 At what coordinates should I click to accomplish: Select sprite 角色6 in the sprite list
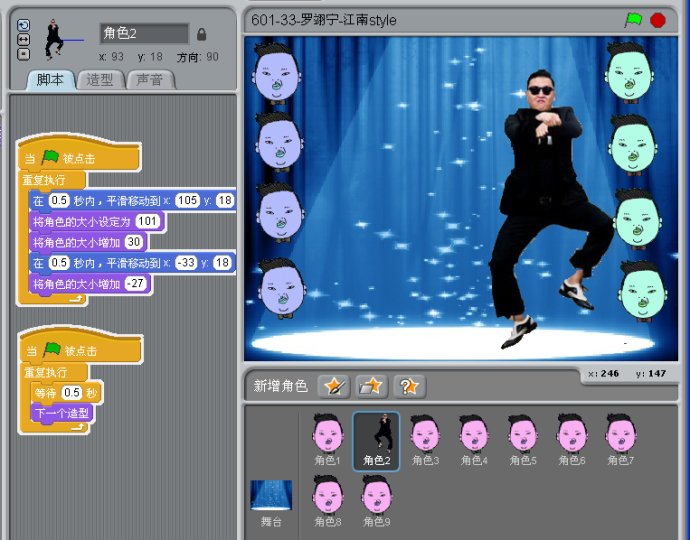[x=572, y=440]
